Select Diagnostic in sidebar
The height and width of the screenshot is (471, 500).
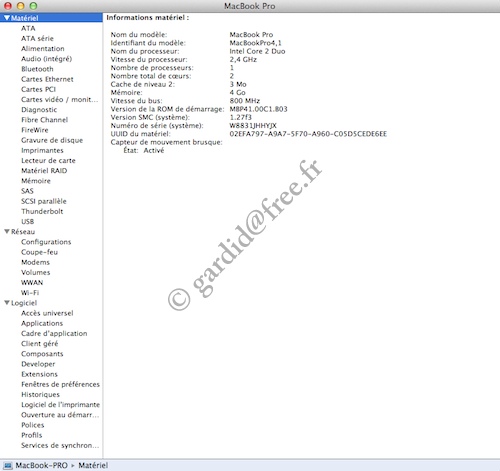coord(39,110)
